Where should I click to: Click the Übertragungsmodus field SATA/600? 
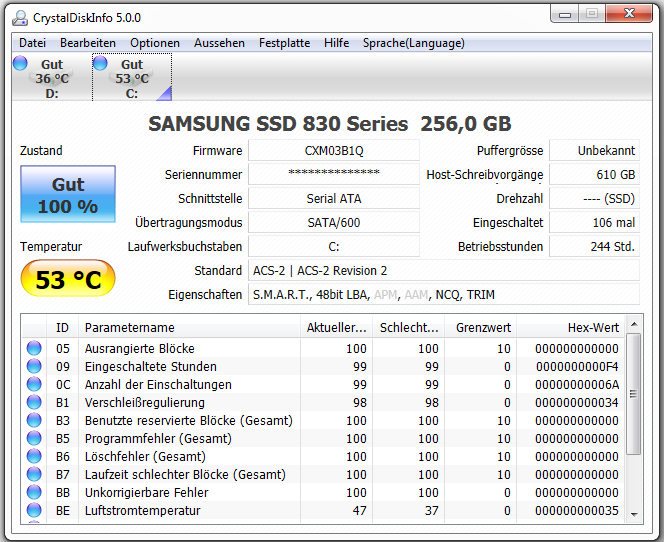coord(334,222)
